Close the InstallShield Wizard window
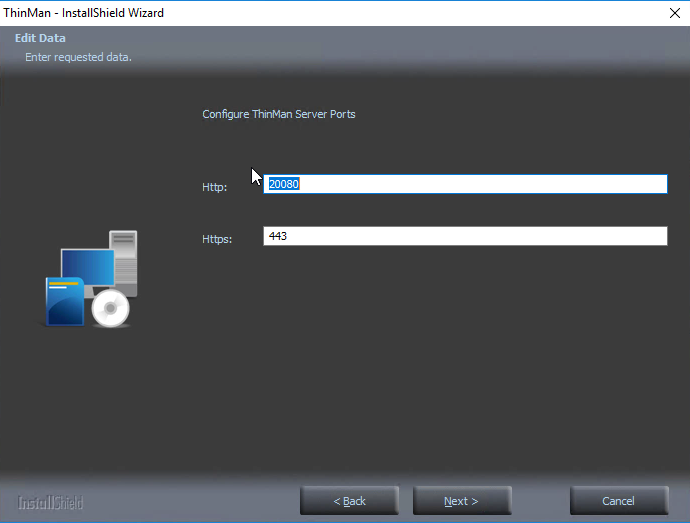Viewport: 690px width, 523px height. 675,13
